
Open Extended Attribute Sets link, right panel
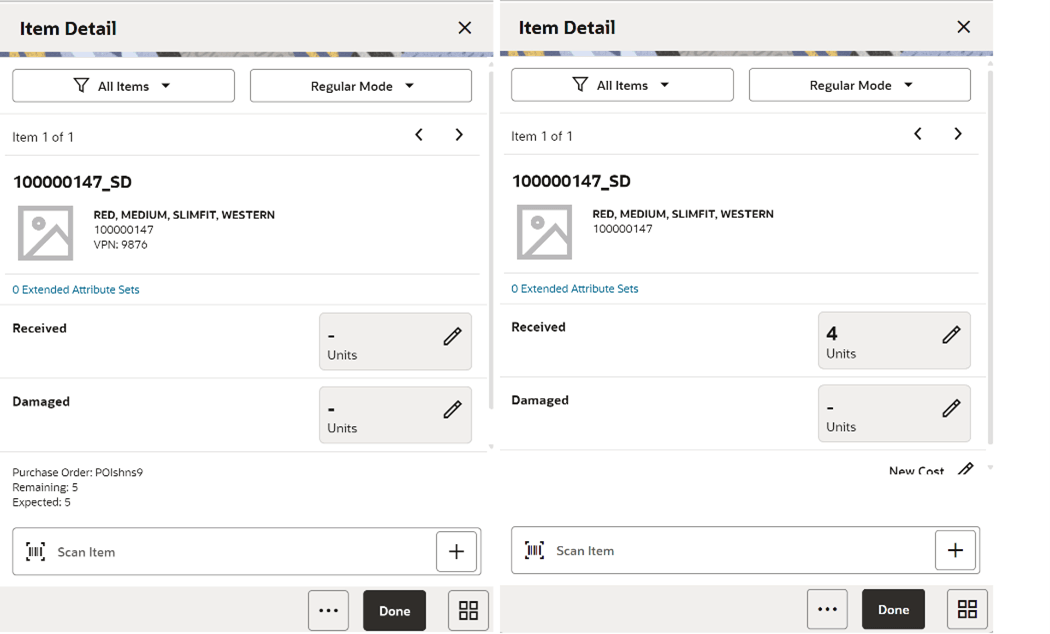click(575, 289)
